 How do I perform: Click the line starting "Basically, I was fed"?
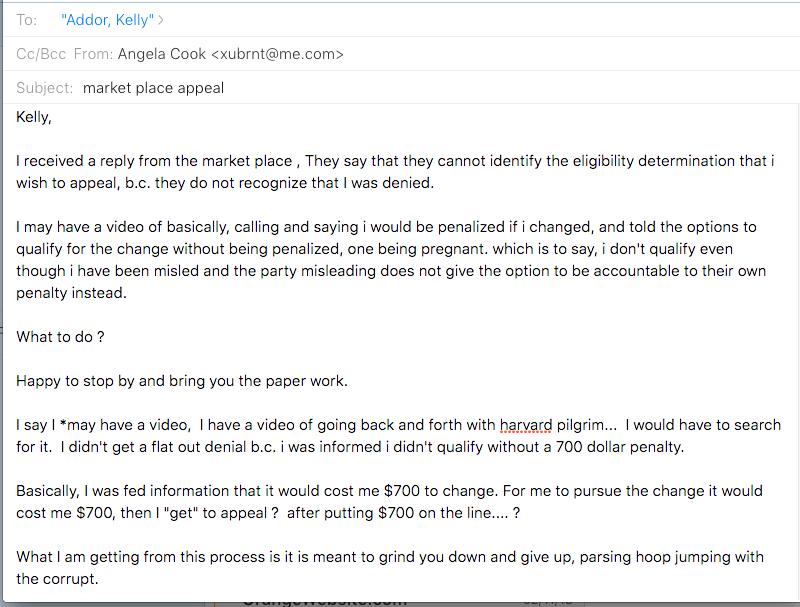point(389,491)
